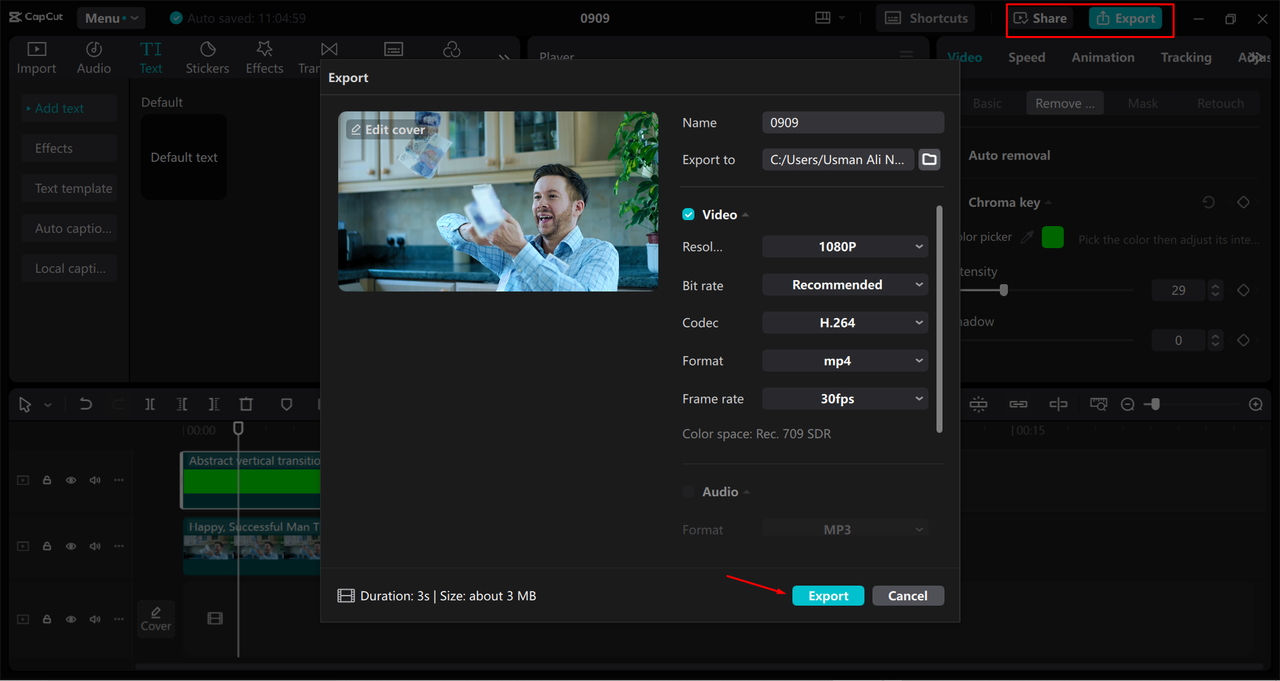The image size is (1280, 681).
Task: Uncheck the Video checkbox in the Export dialog
Action: tap(688, 214)
